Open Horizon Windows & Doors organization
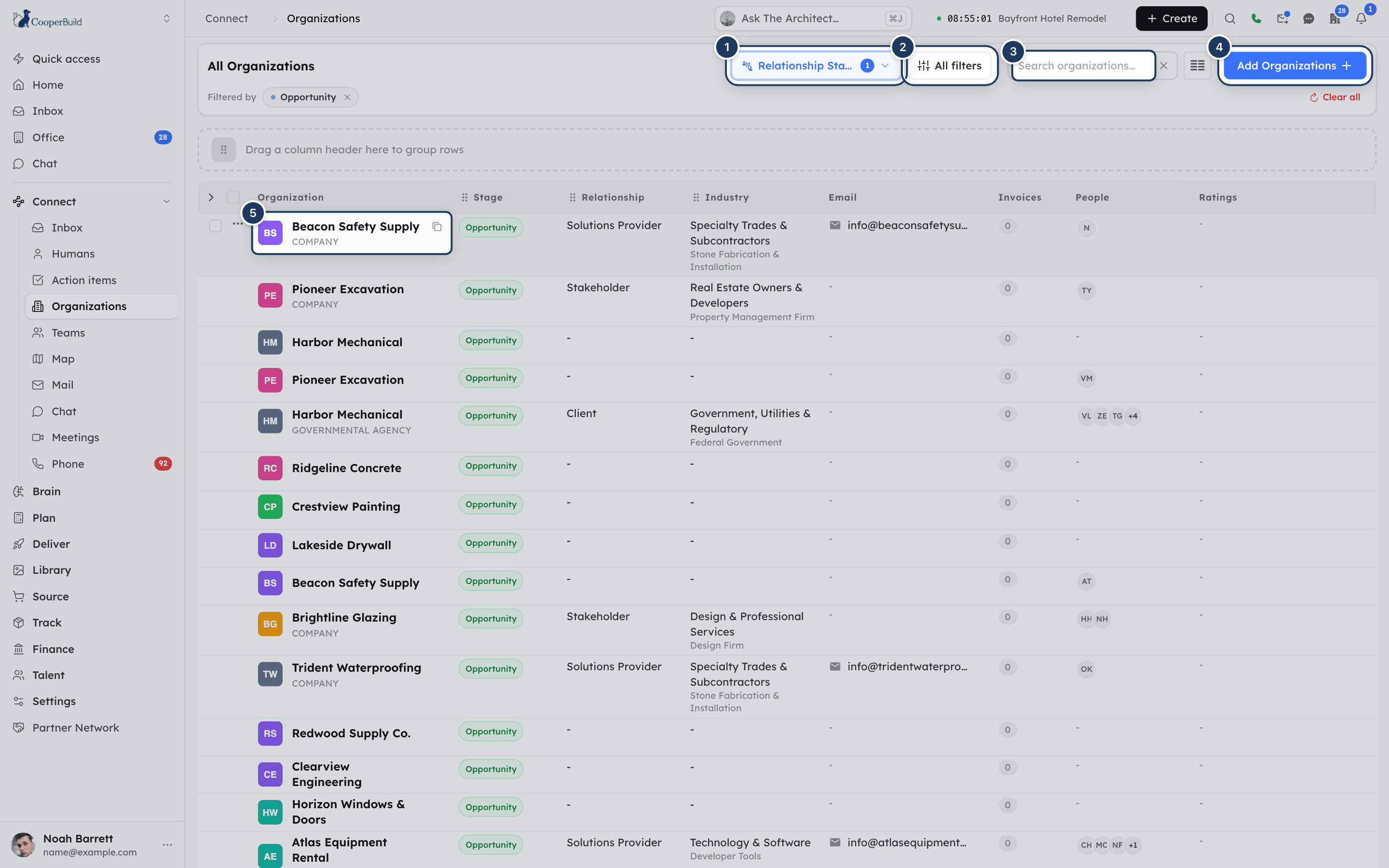 [x=348, y=812]
